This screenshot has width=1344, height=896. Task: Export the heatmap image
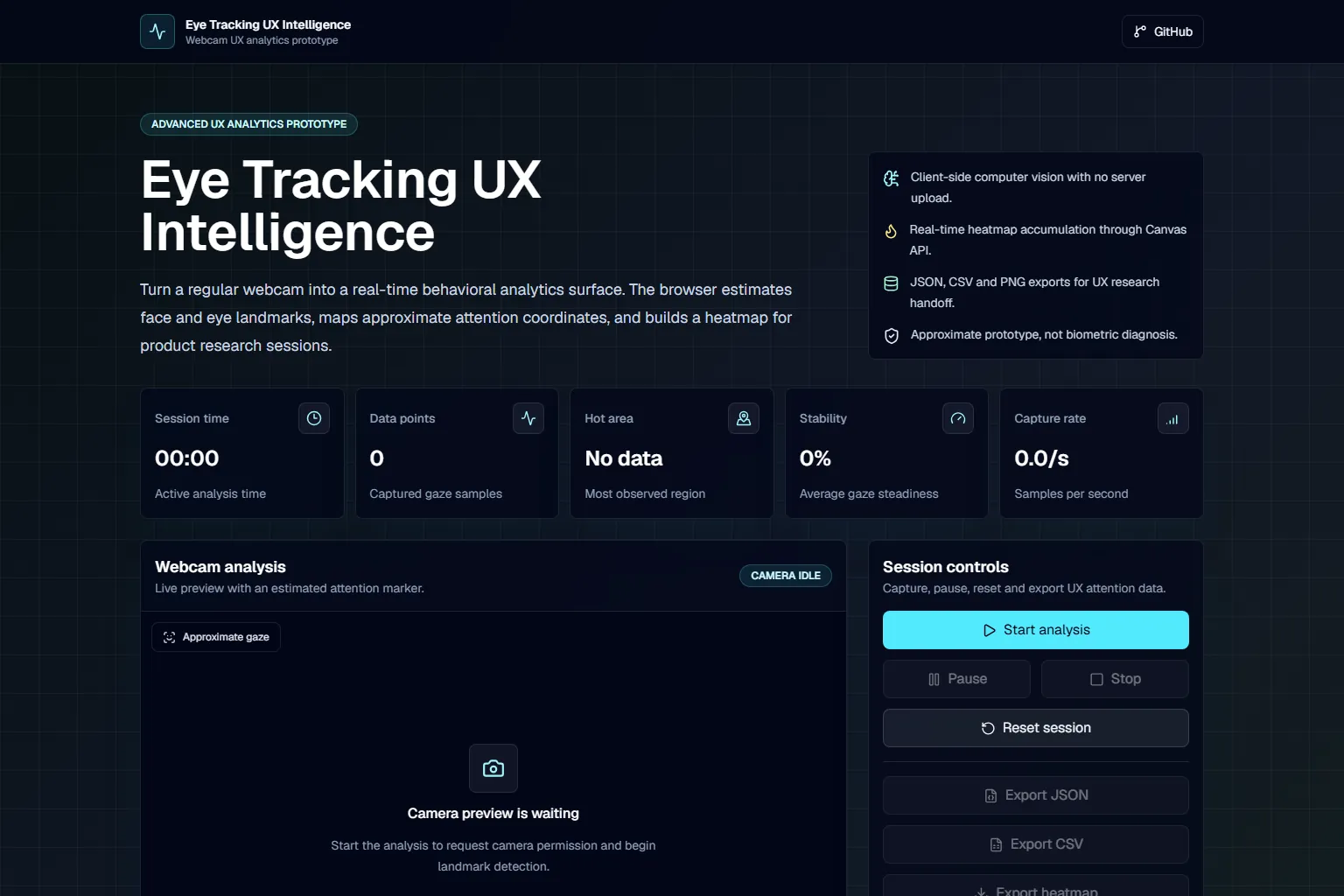click(1036, 885)
